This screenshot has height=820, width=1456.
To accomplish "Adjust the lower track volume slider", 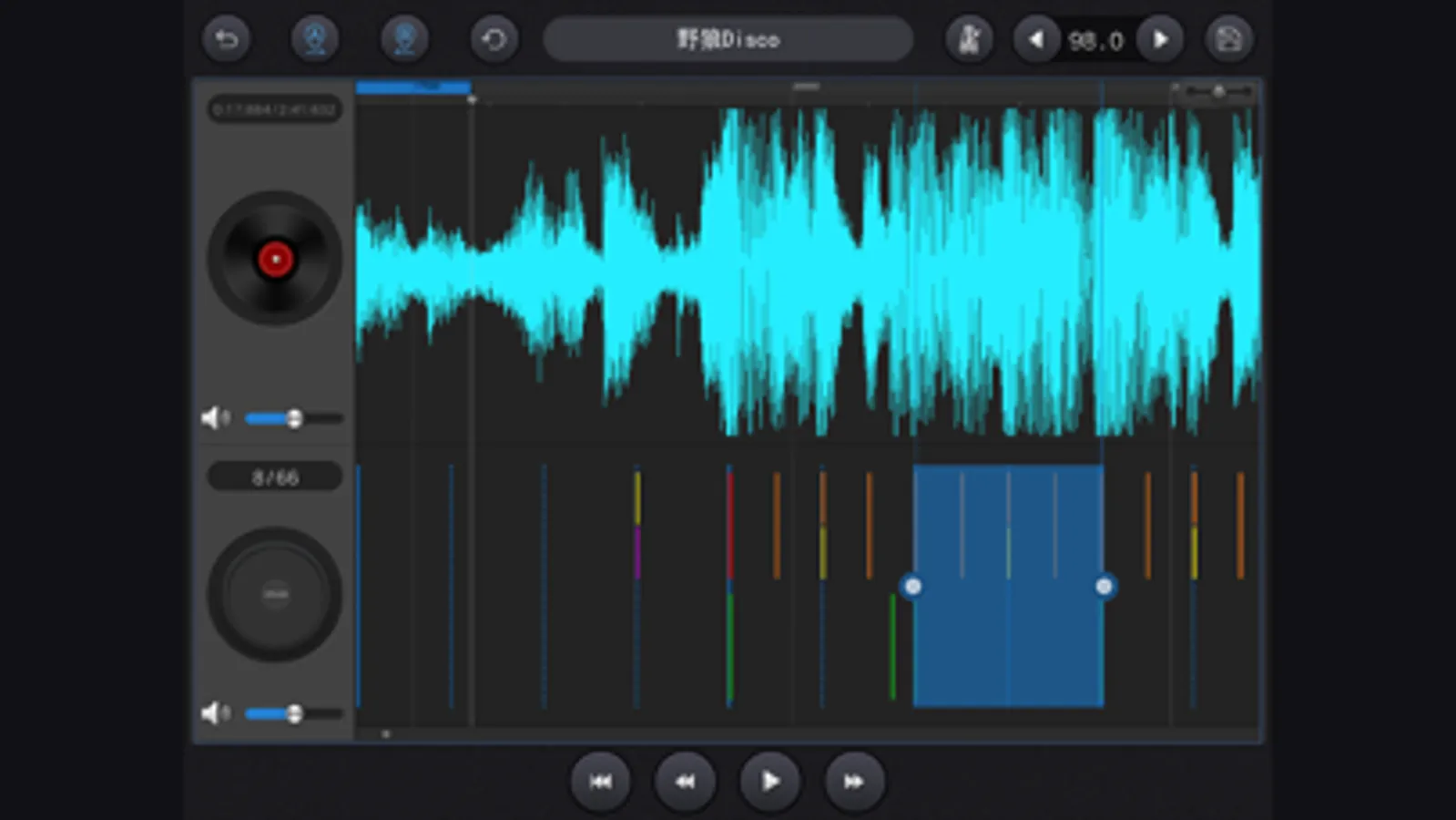I will 294,713.
